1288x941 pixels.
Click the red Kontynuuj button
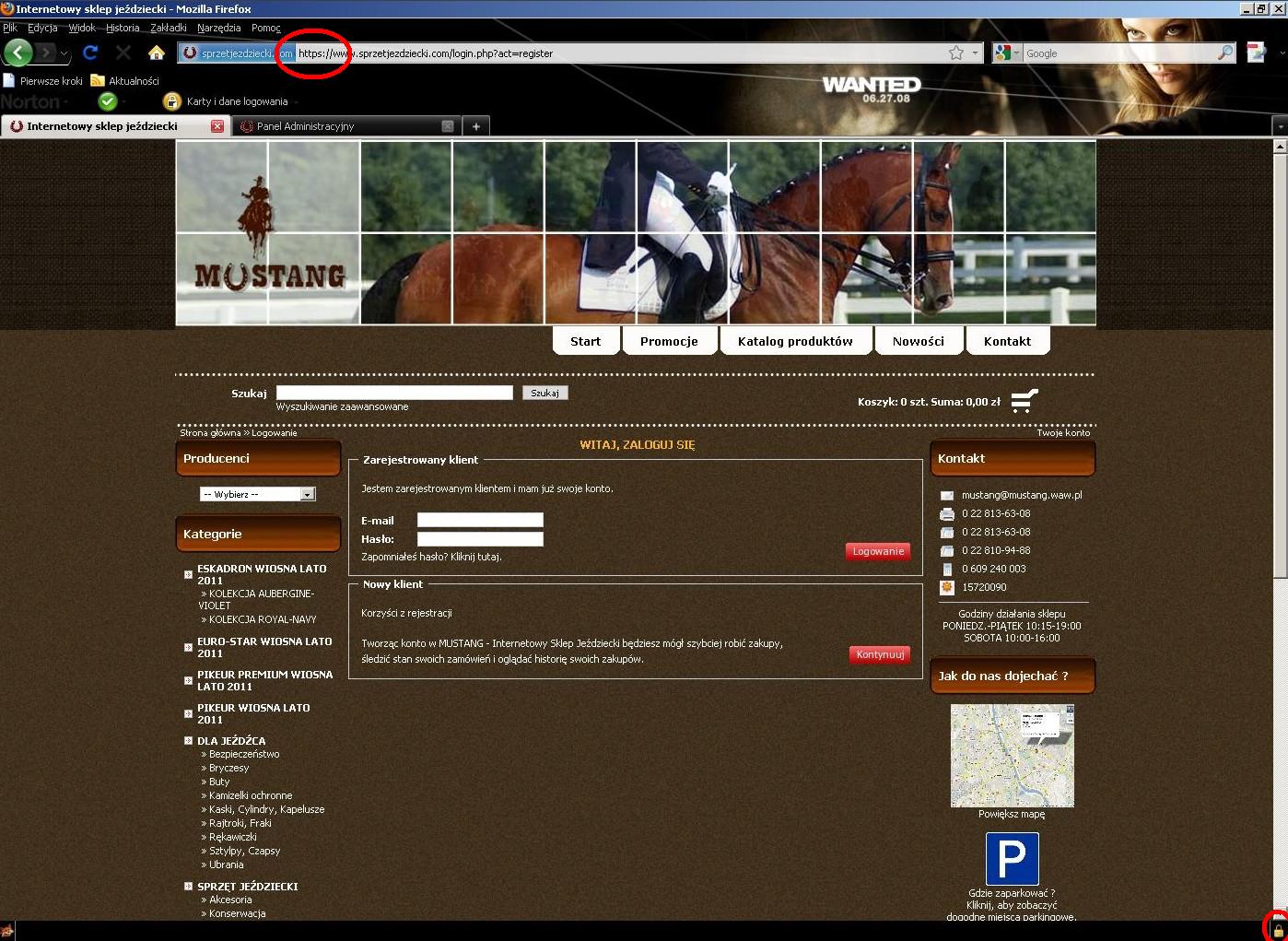[880, 654]
